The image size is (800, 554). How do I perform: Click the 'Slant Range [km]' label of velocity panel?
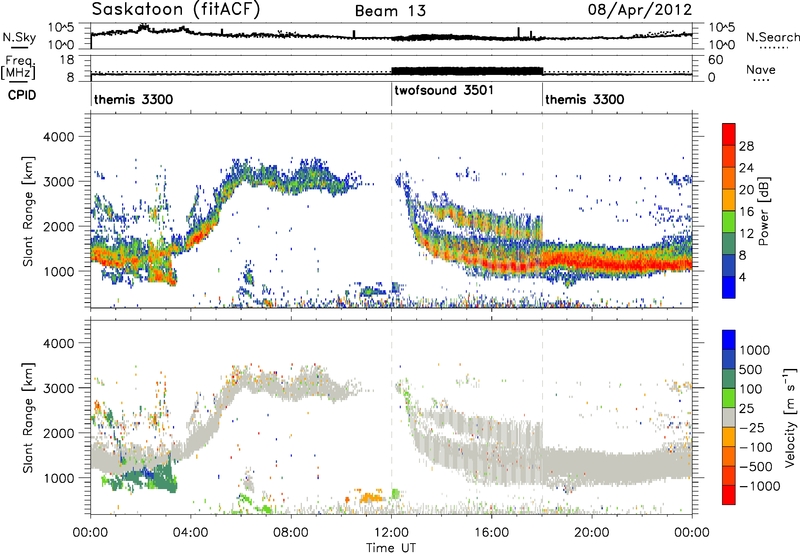point(28,417)
